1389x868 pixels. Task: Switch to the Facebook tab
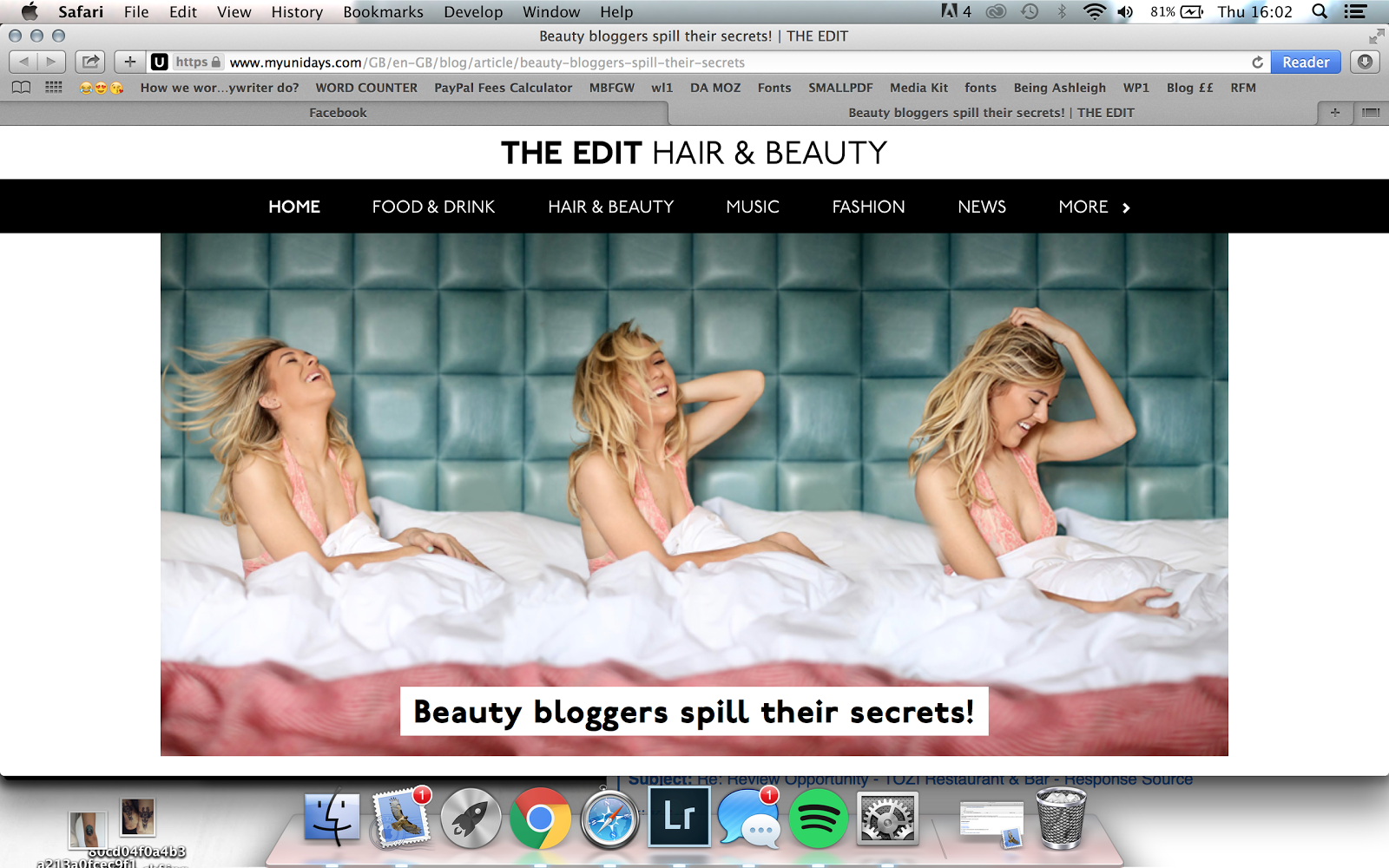click(x=338, y=113)
